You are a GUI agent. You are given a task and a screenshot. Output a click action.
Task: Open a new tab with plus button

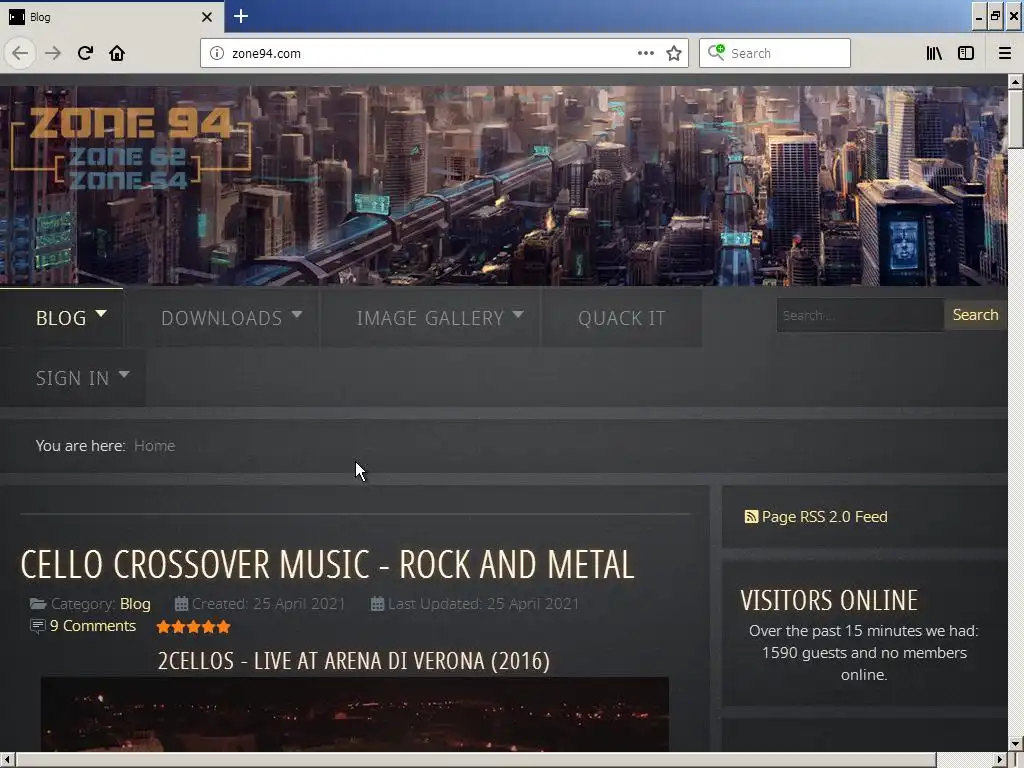click(241, 16)
